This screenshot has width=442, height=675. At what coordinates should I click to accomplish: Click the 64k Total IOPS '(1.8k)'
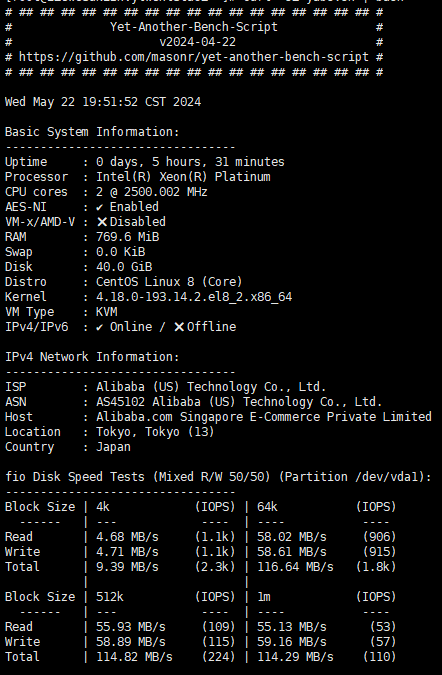click(376, 567)
